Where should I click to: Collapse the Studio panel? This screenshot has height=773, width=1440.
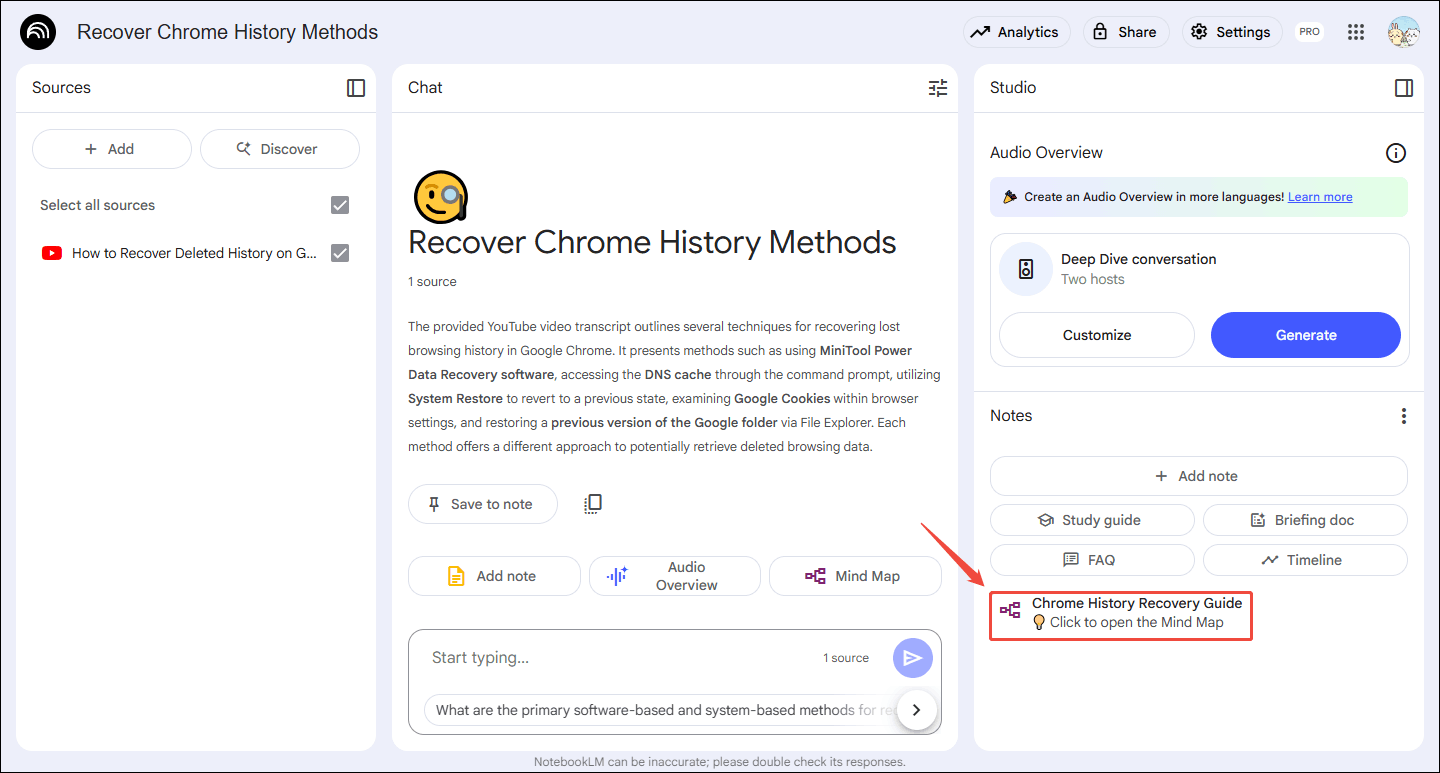coord(1404,88)
